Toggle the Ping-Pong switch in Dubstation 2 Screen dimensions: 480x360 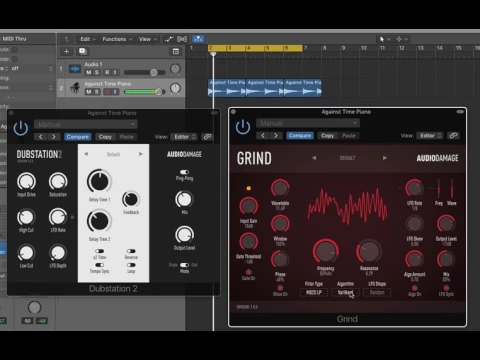(x=184, y=172)
